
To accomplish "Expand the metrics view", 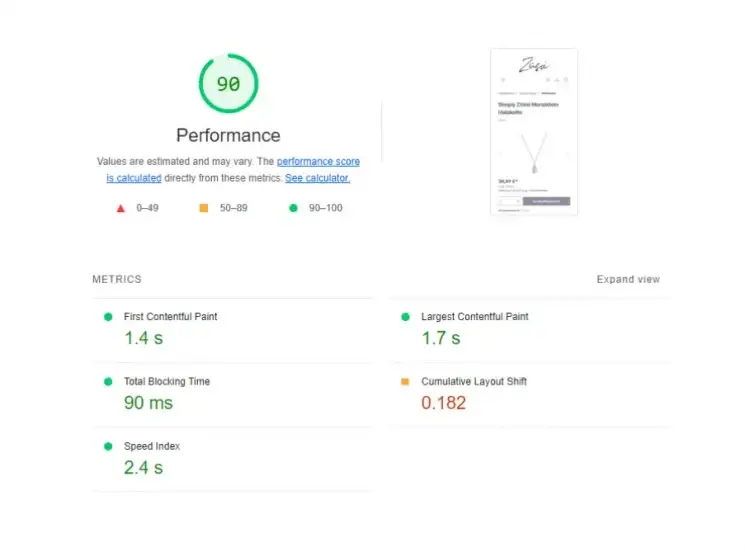I will (x=628, y=280).
